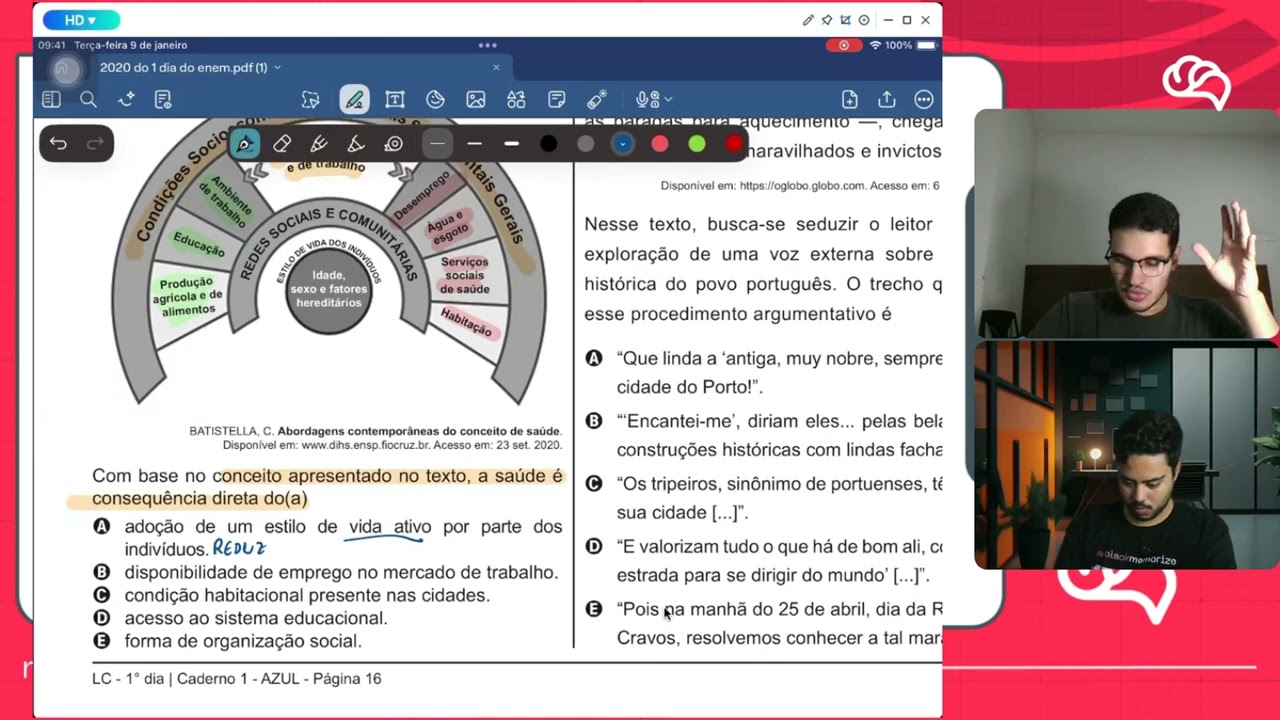Choose the highlighter in the floating toolbar
The height and width of the screenshot is (720, 1280).
click(356, 144)
